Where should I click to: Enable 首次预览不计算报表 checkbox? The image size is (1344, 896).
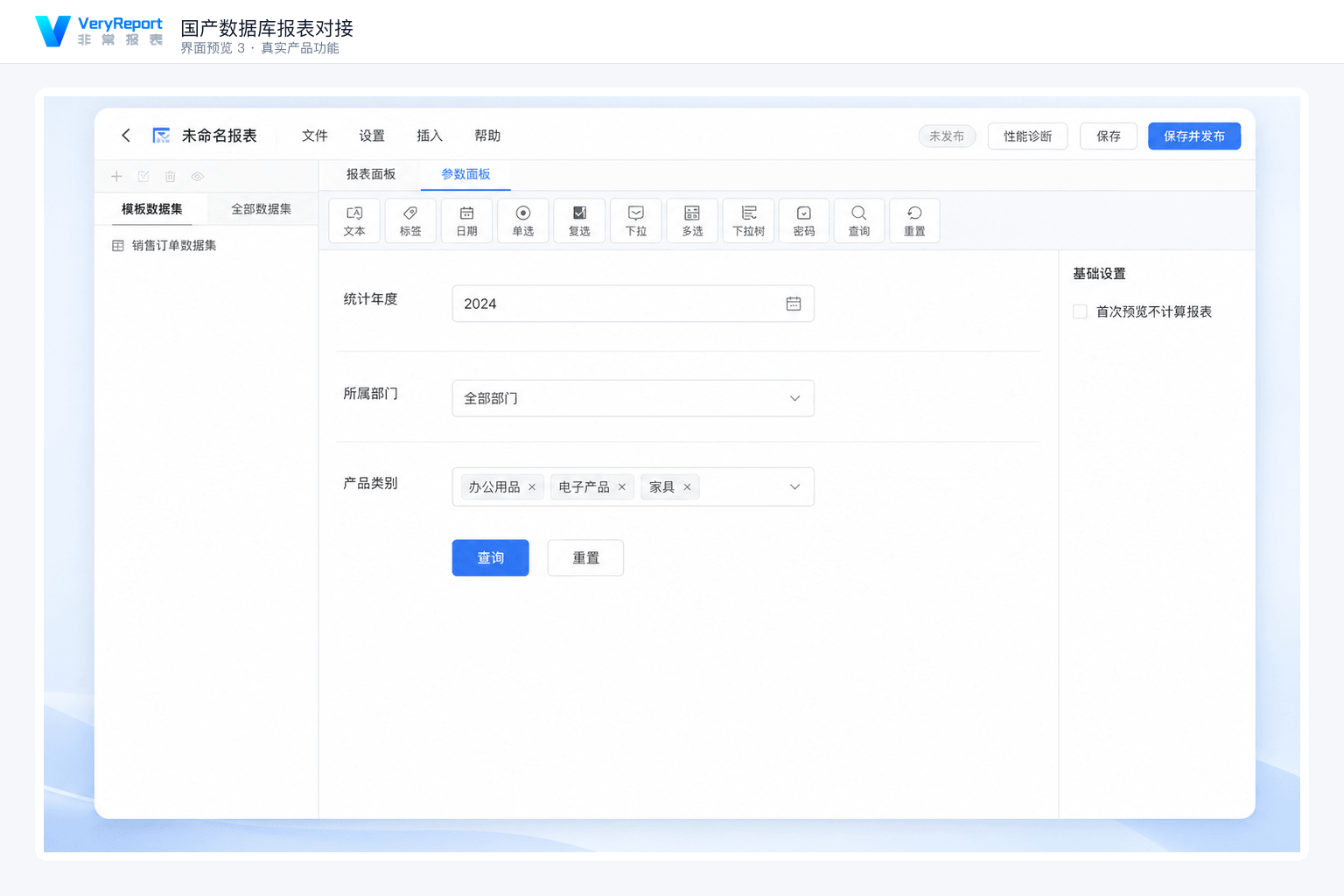point(1080,311)
